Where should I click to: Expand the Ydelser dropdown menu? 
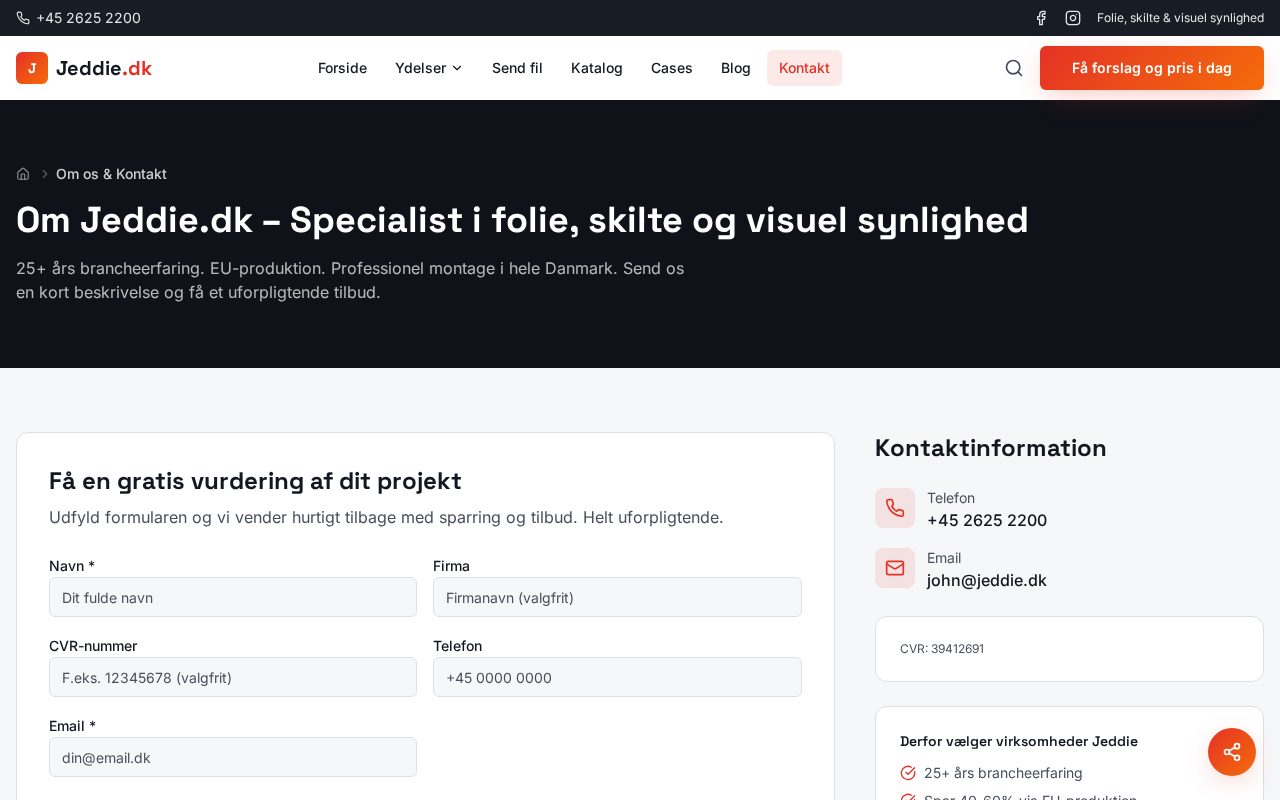point(429,68)
